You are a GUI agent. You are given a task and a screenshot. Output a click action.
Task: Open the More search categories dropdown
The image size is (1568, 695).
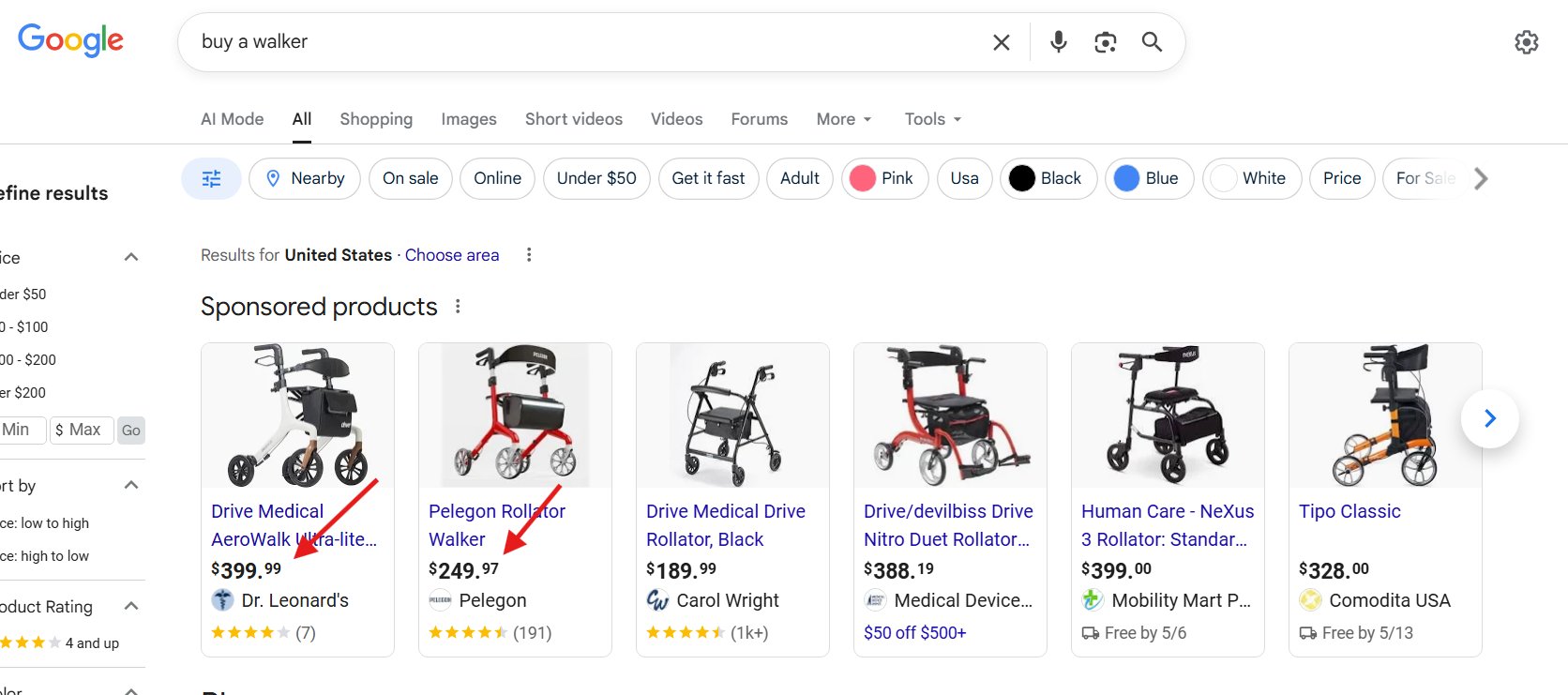(842, 119)
